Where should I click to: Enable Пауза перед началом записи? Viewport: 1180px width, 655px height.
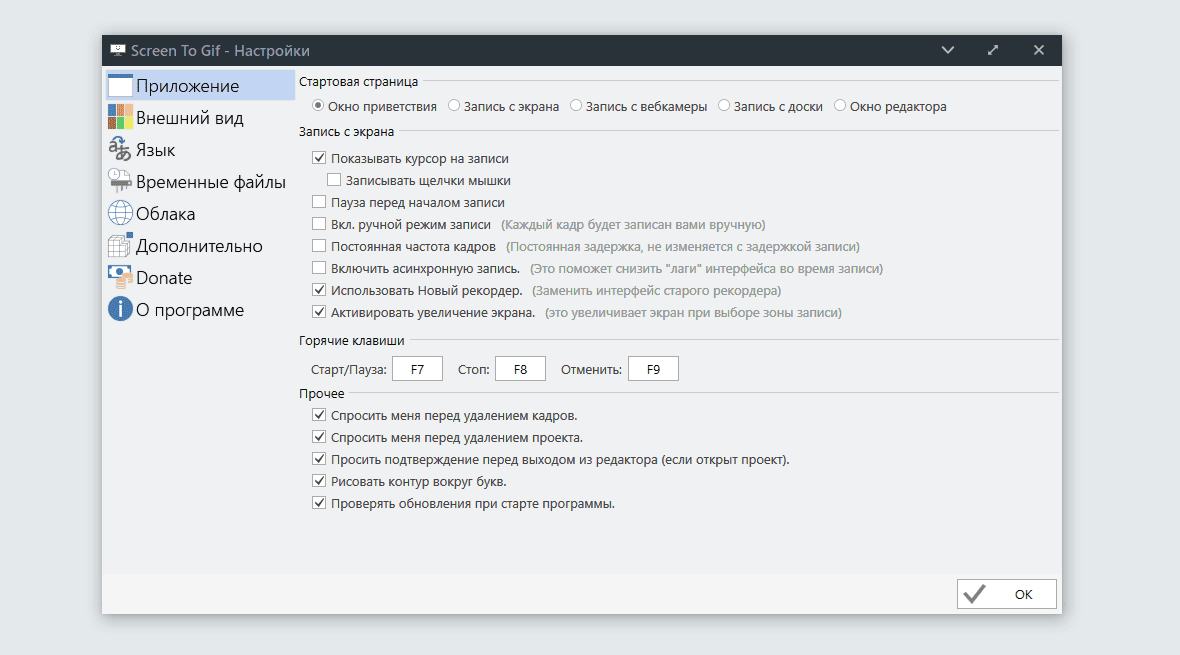coord(320,202)
